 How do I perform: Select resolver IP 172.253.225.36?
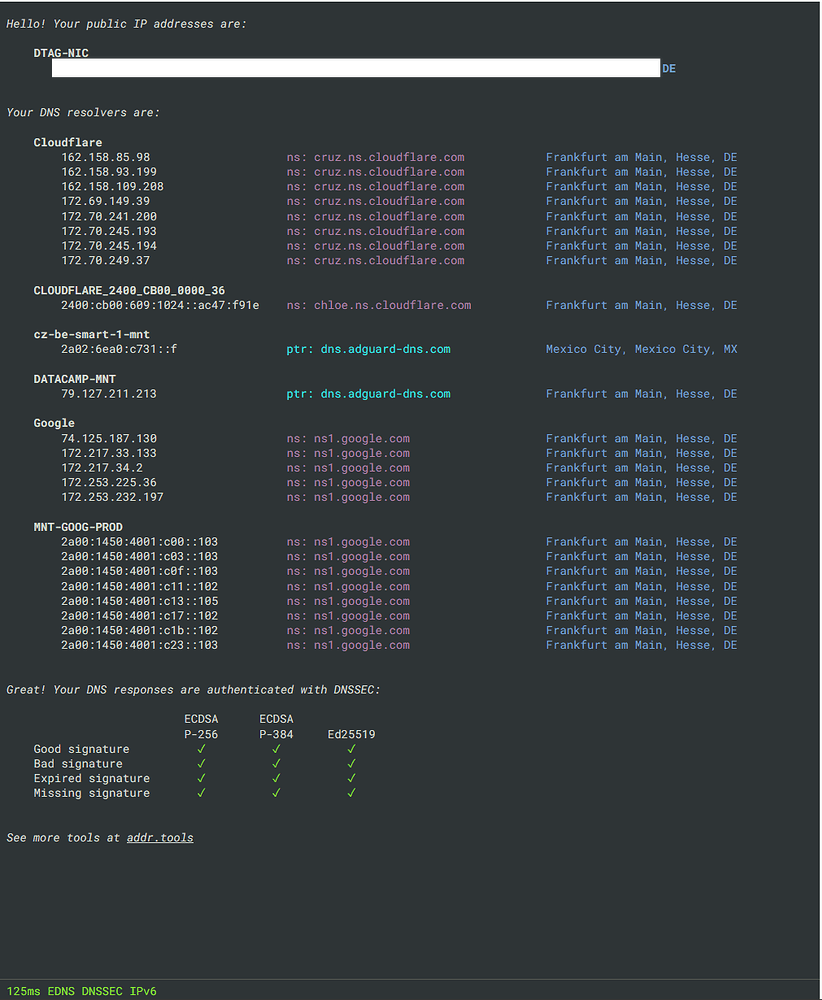click(x=109, y=482)
